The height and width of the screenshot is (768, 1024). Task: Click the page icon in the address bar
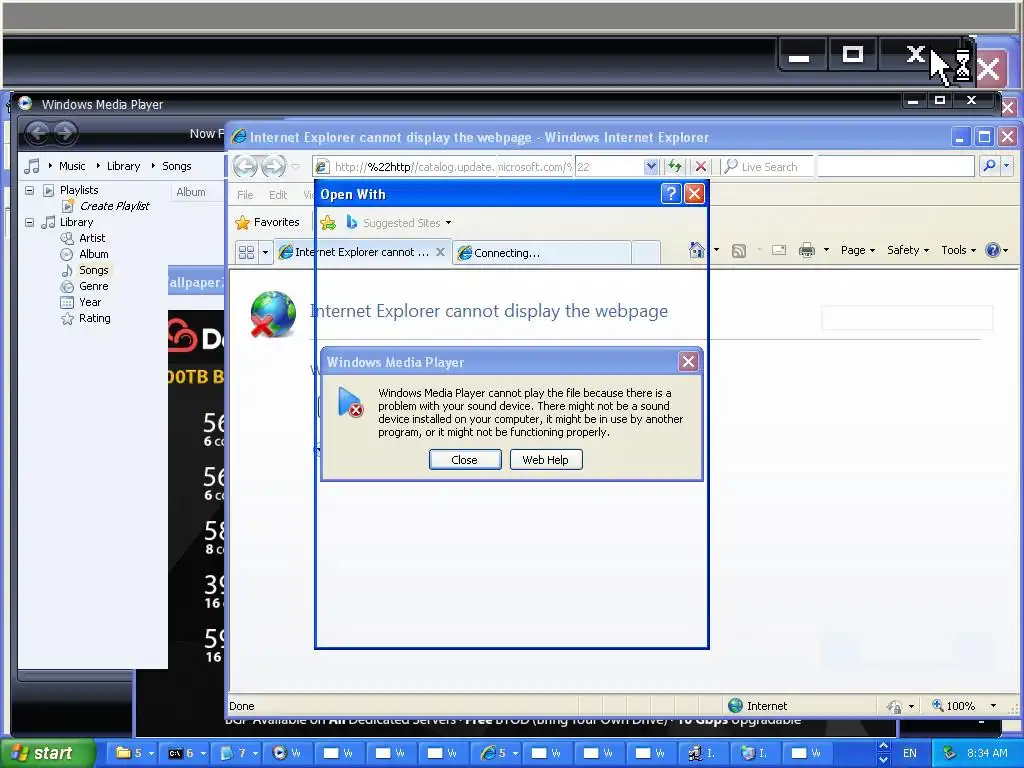(x=321, y=167)
